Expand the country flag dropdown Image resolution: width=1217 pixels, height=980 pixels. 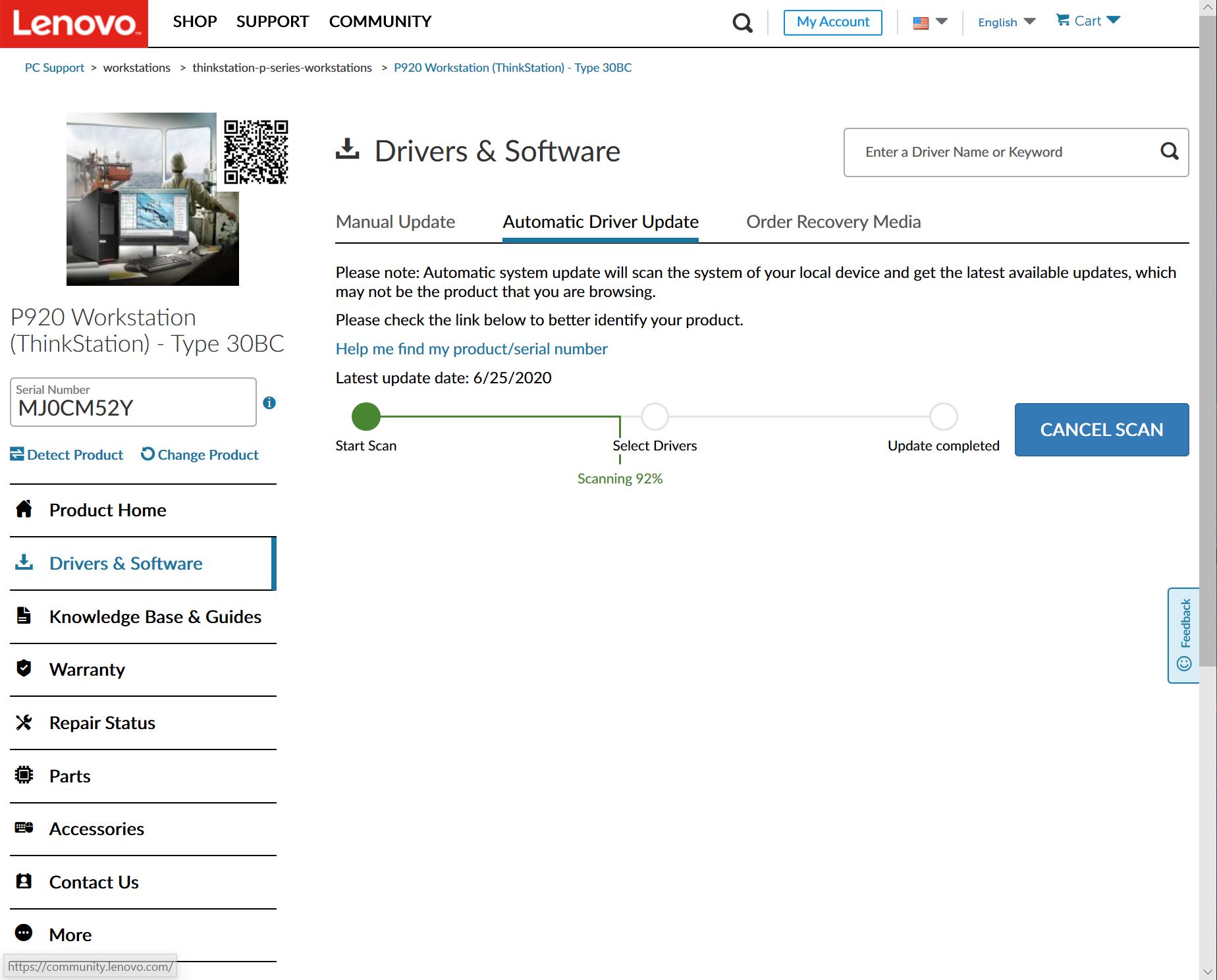pyautogui.click(x=930, y=22)
